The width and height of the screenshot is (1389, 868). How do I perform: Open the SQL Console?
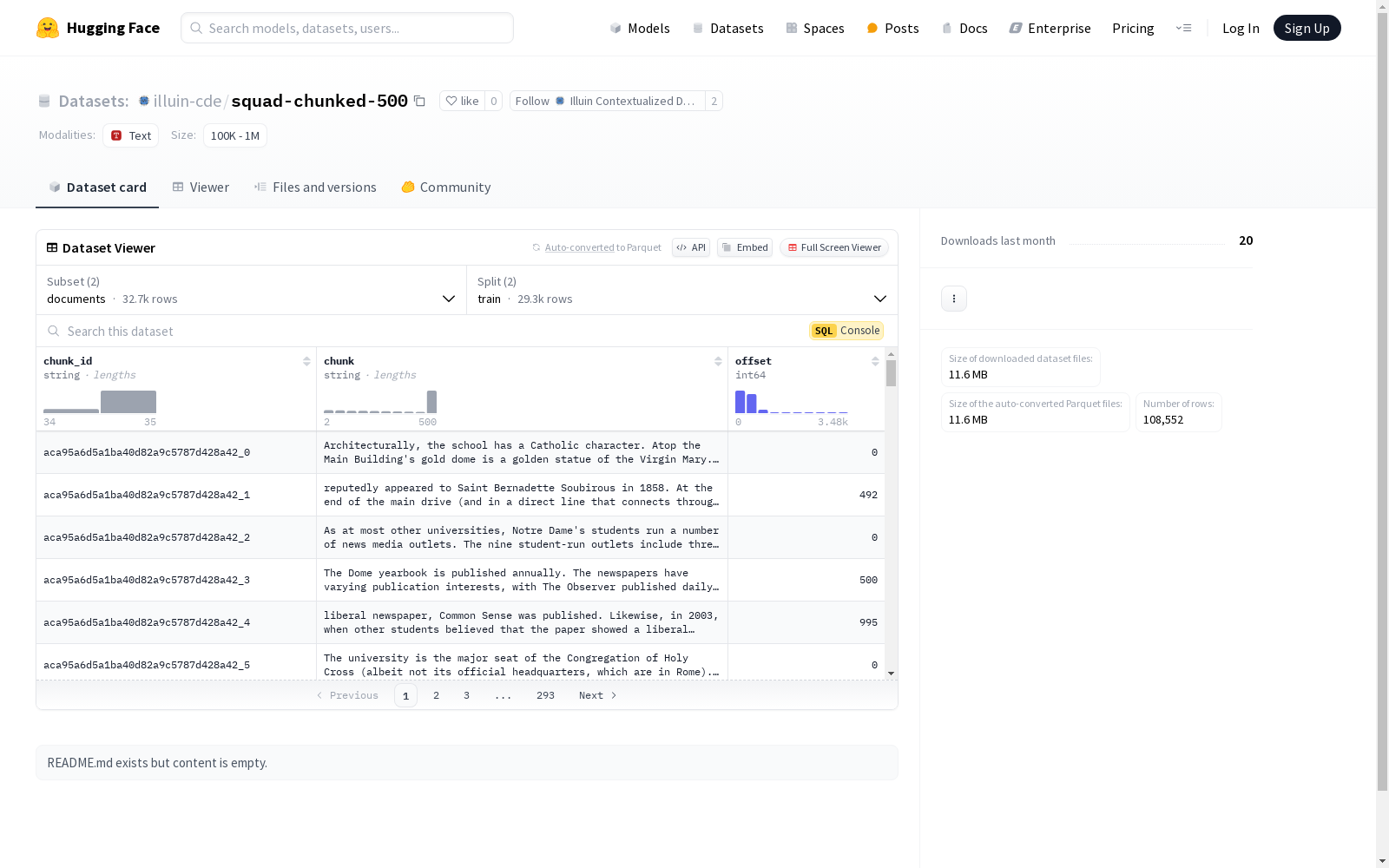coord(846,331)
